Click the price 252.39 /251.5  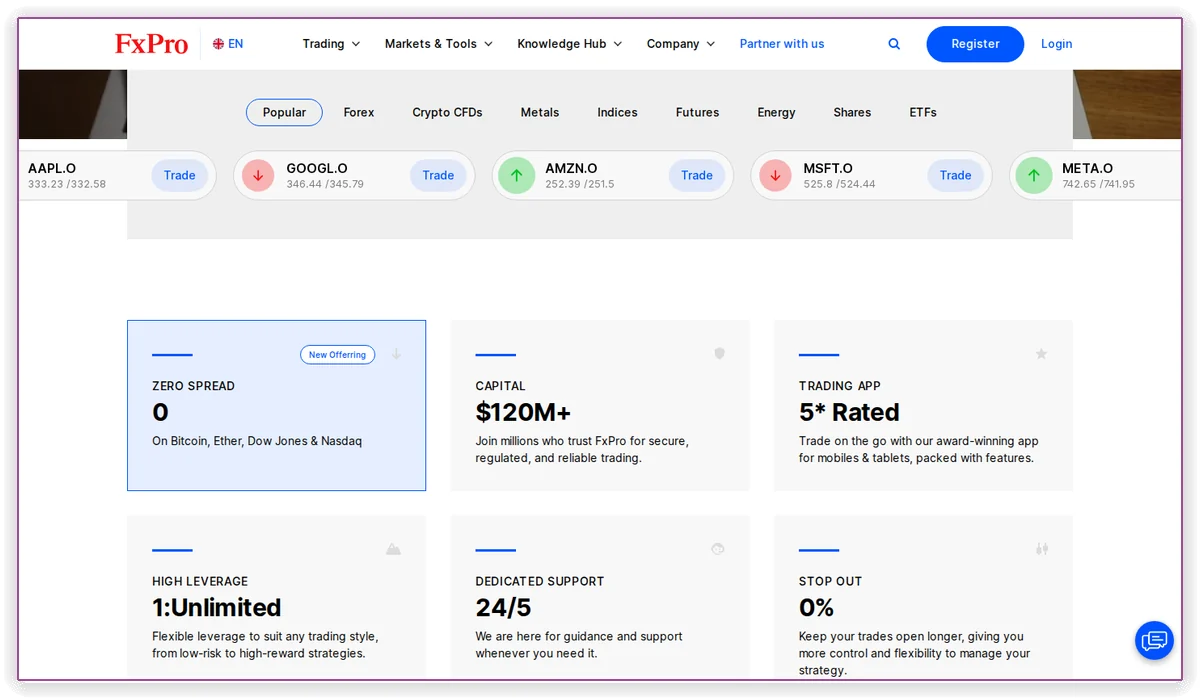pos(580,184)
